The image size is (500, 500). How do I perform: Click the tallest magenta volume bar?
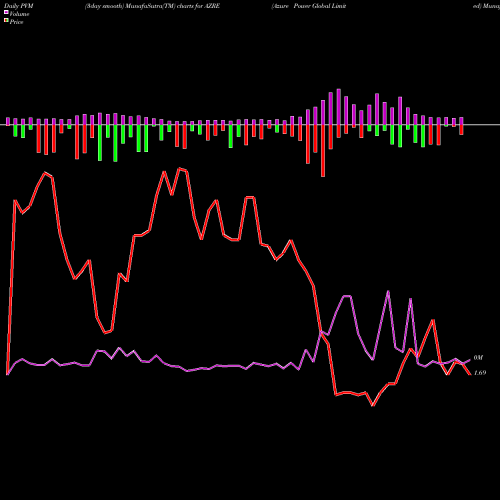(339, 107)
